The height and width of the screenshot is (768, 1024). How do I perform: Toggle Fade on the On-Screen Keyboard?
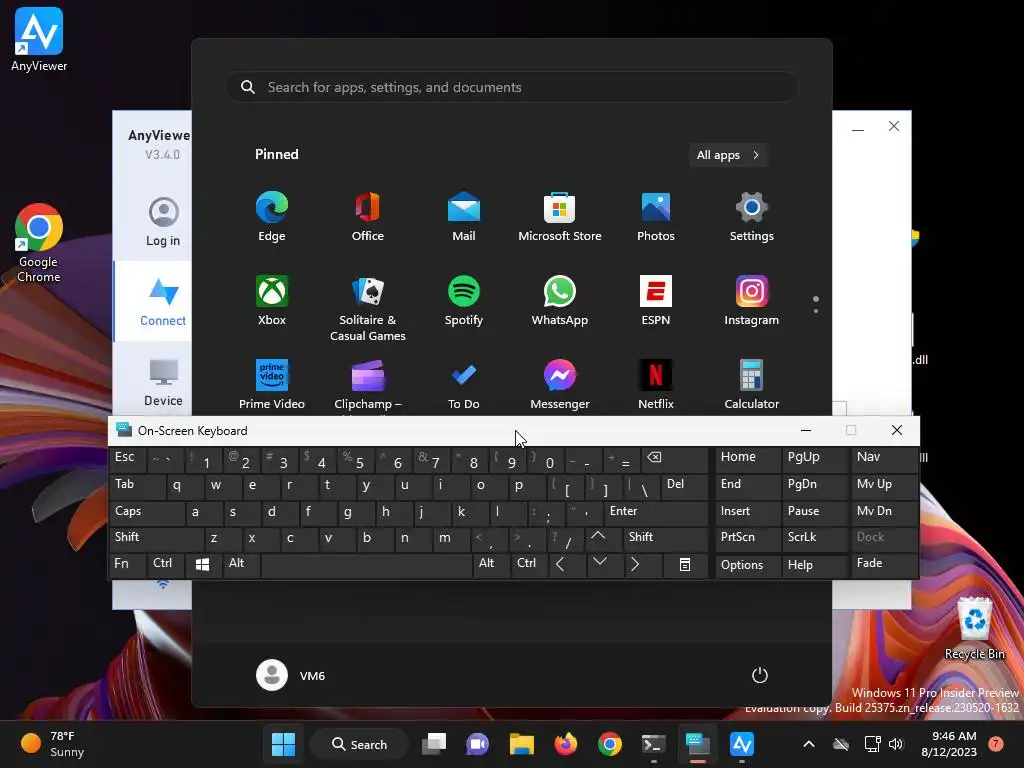click(x=884, y=565)
